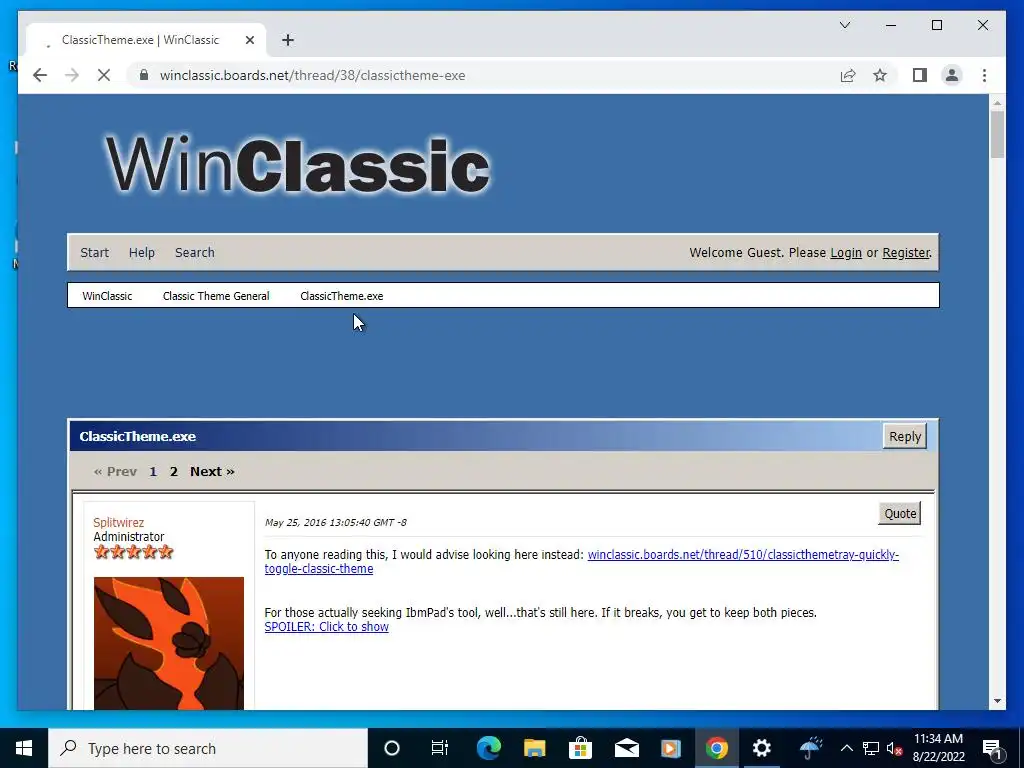
Task: Click the post date May 25, 2016
Action: [x=336, y=522]
